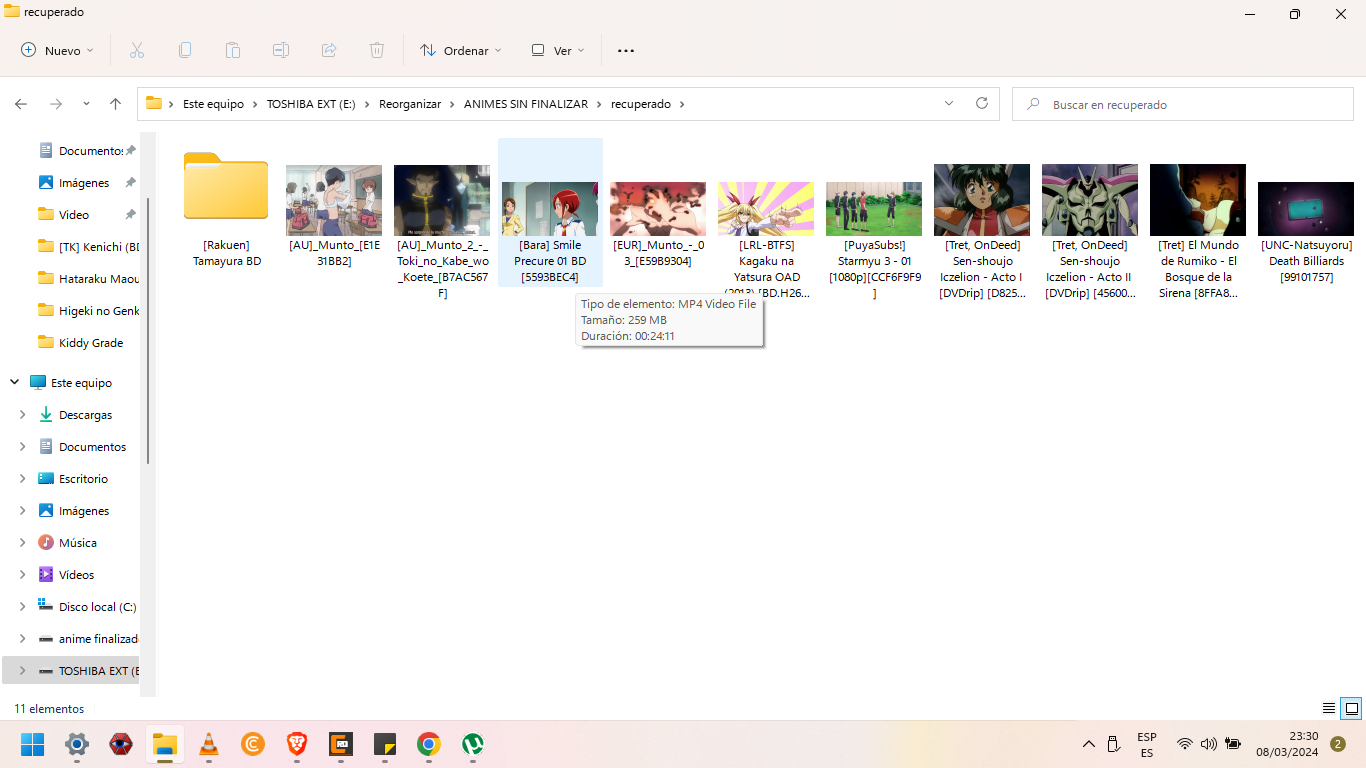Click the Paste clipboard icon
This screenshot has width=1366, height=768.
click(233, 50)
